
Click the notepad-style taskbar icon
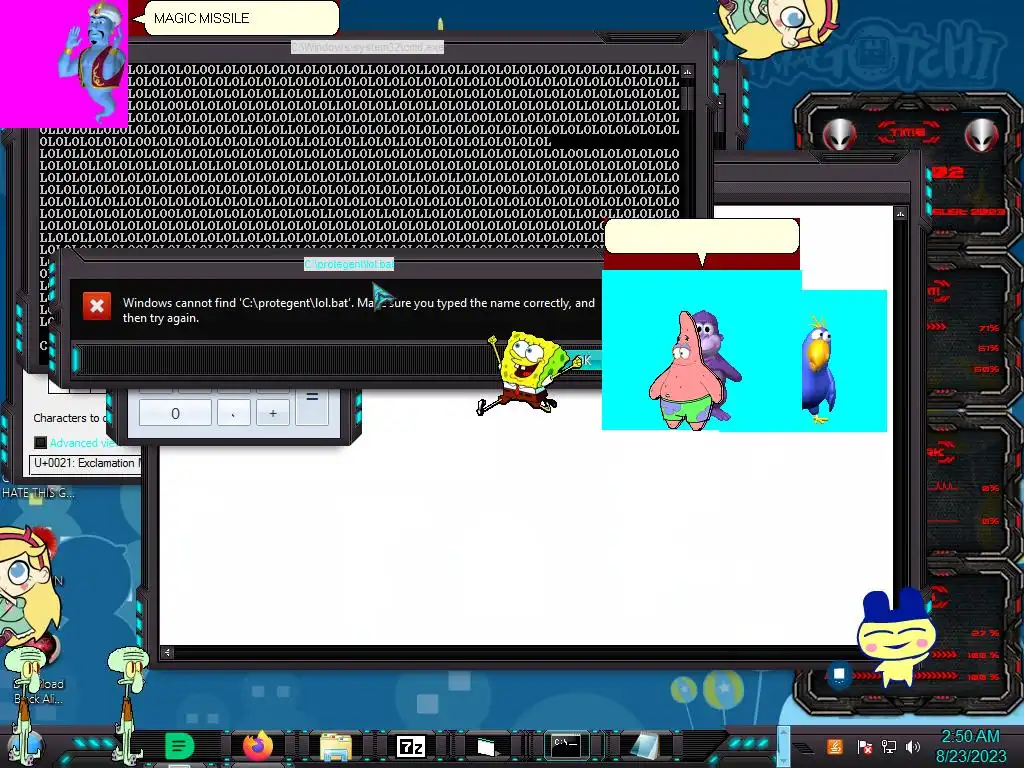click(645, 746)
